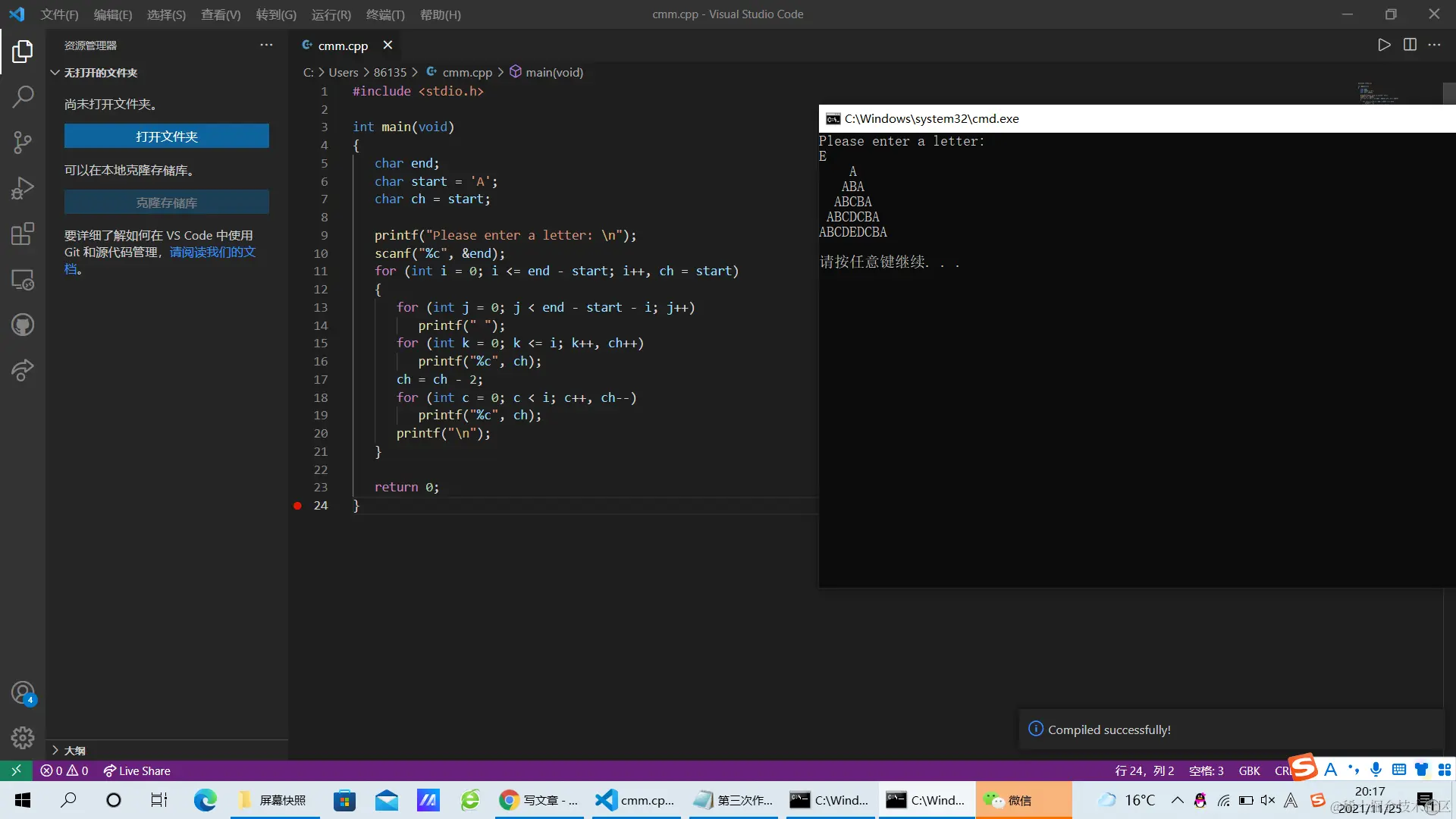The height and width of the screenshot is (819, 1456).
Task: Open the GitHub icon in activity bar
Action: point(23,325)
